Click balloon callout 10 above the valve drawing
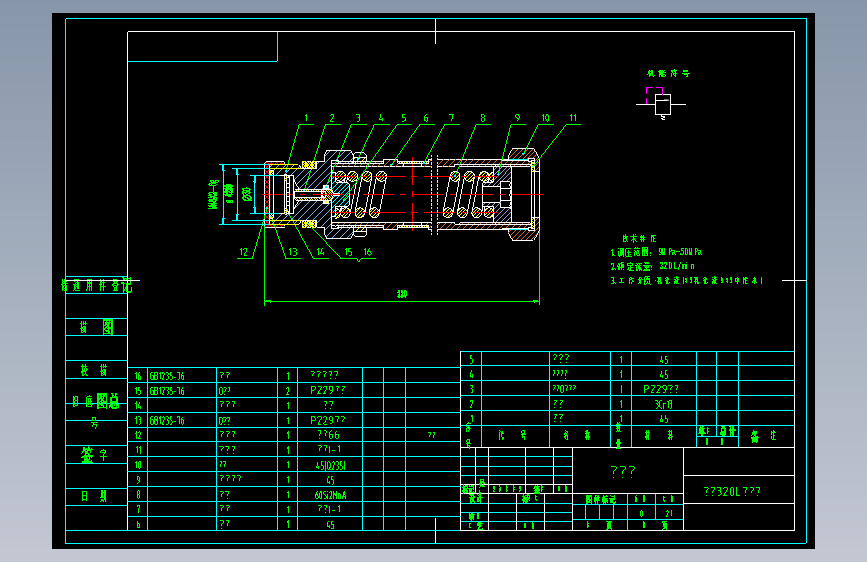 pos(545,118)
